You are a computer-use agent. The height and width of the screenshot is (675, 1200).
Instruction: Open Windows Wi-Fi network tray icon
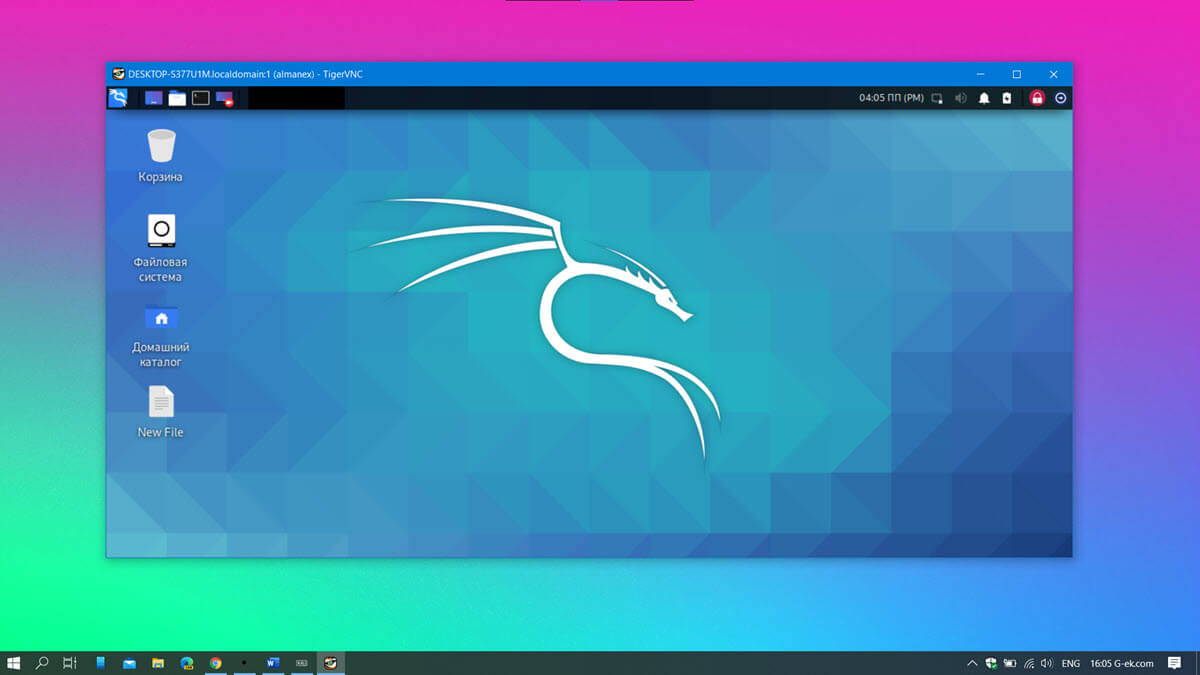(1029, 663)
